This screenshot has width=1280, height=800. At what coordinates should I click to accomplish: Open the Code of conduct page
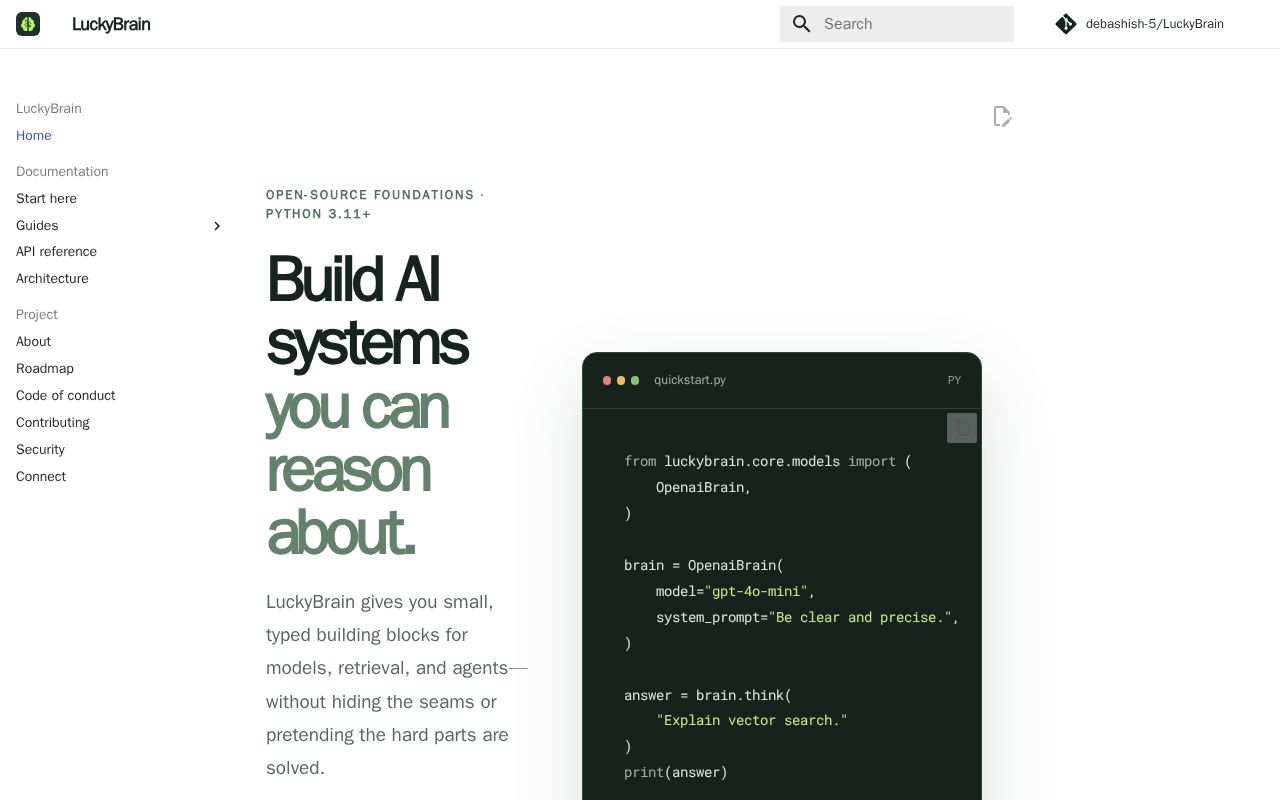[66, 396]
